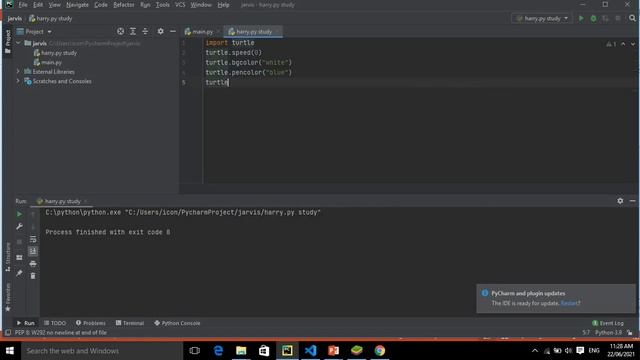Open Project panel settings gear
This screenshot has width=640, height=360.
point(160,31)
